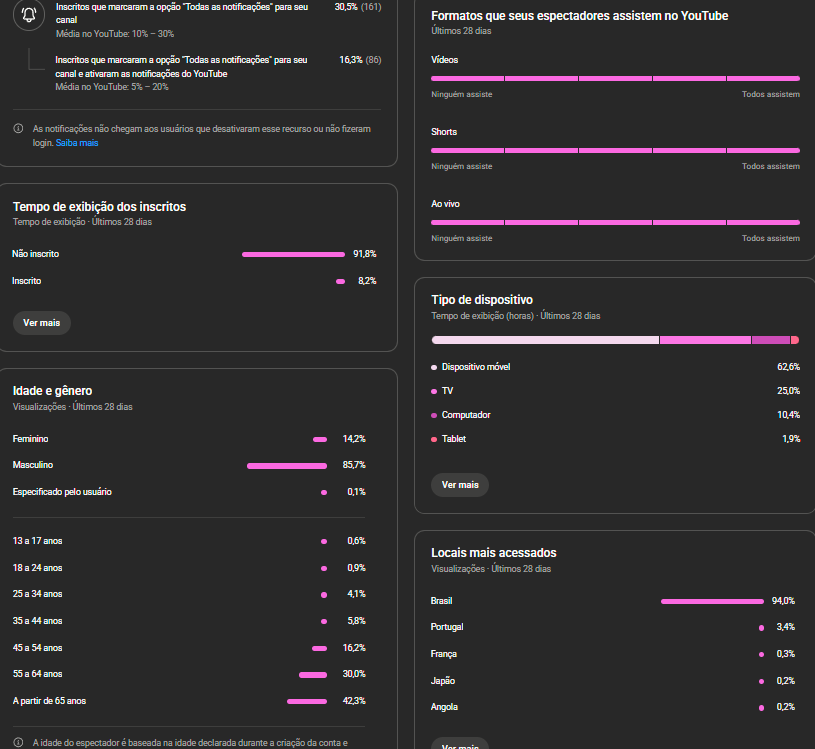Click the info icon beside notifications disclaimer

click(19, 129)
